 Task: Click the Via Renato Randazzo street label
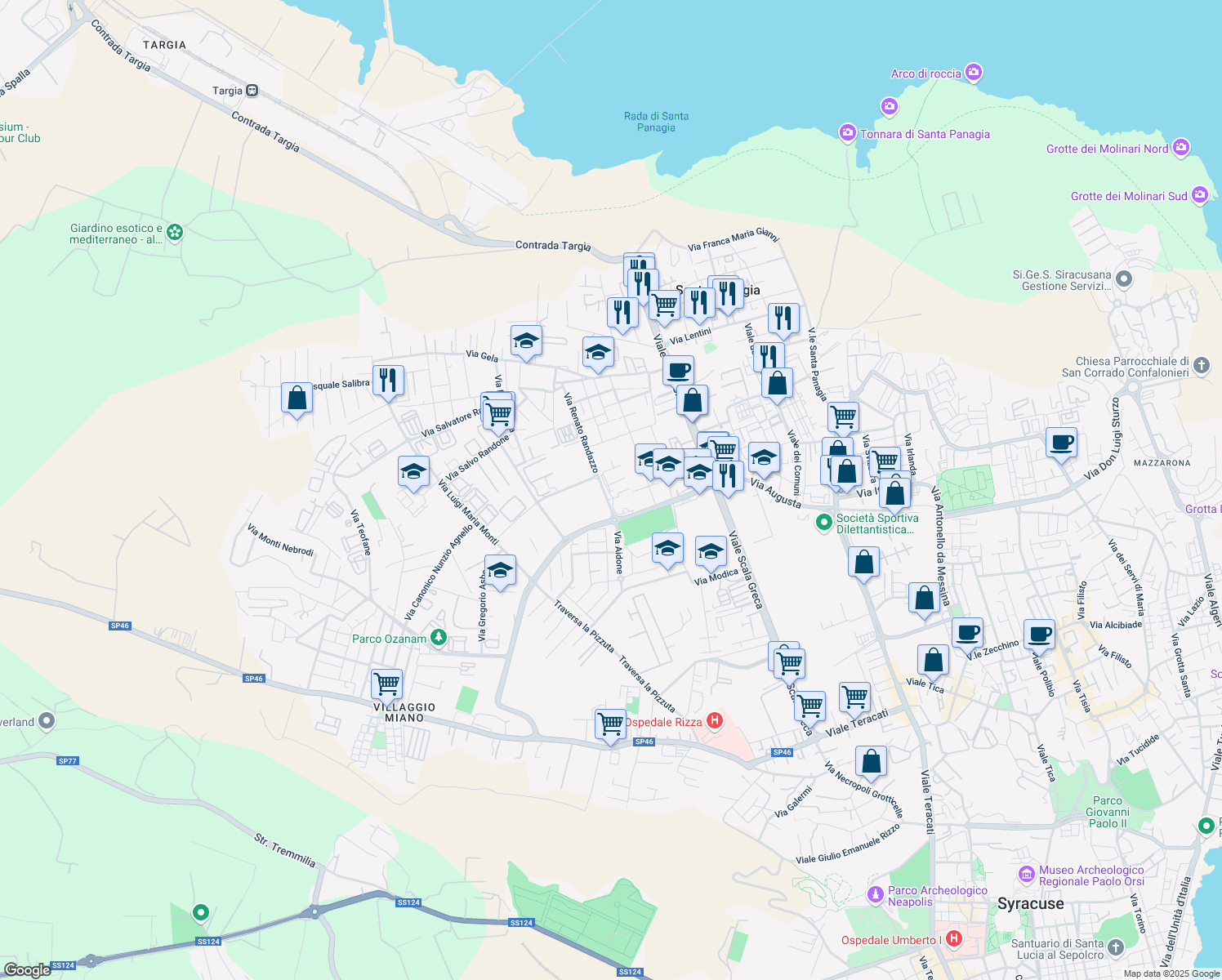point(580,432)
